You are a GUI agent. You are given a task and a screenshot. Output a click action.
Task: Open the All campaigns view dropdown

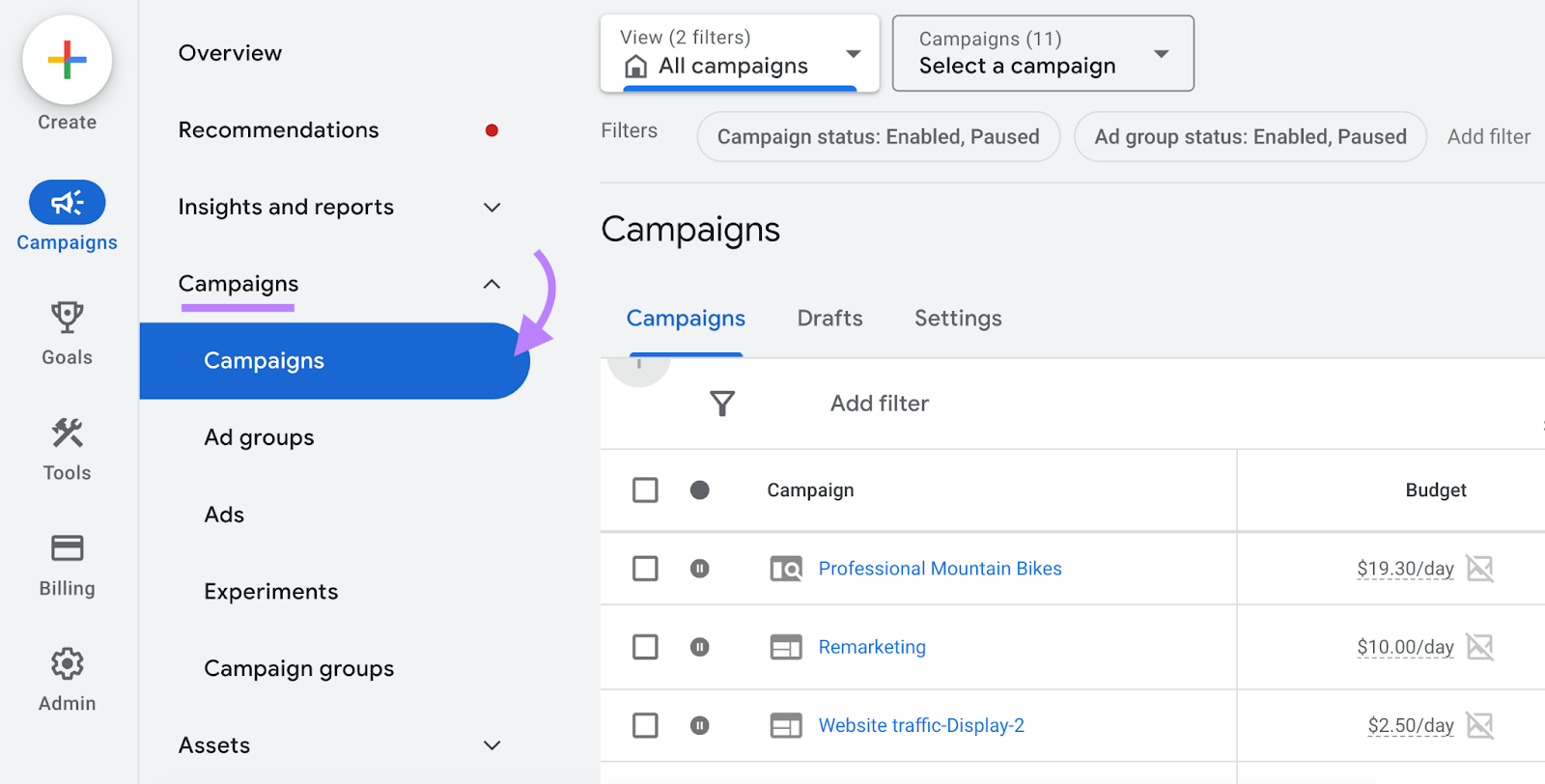pyautogui.click(x=740, y=54)
